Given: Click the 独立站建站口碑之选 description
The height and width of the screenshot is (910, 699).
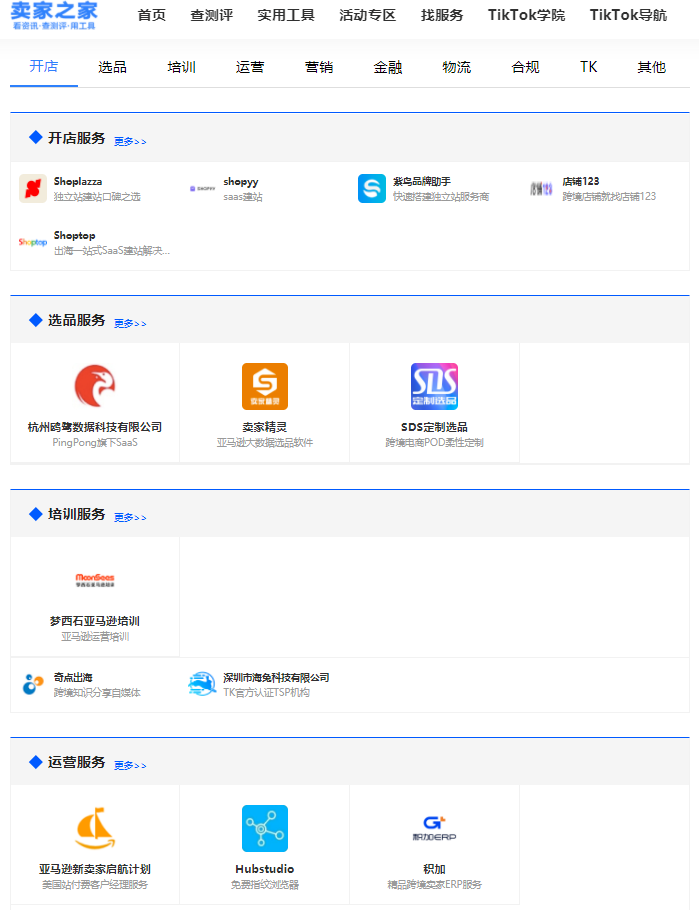Looking at the screenshot, I should point(97,197).
